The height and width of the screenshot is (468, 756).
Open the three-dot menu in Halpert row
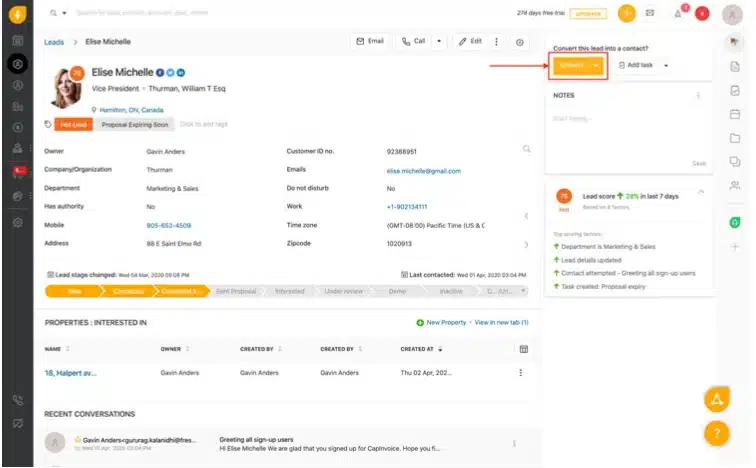click(x=520, y=373)
